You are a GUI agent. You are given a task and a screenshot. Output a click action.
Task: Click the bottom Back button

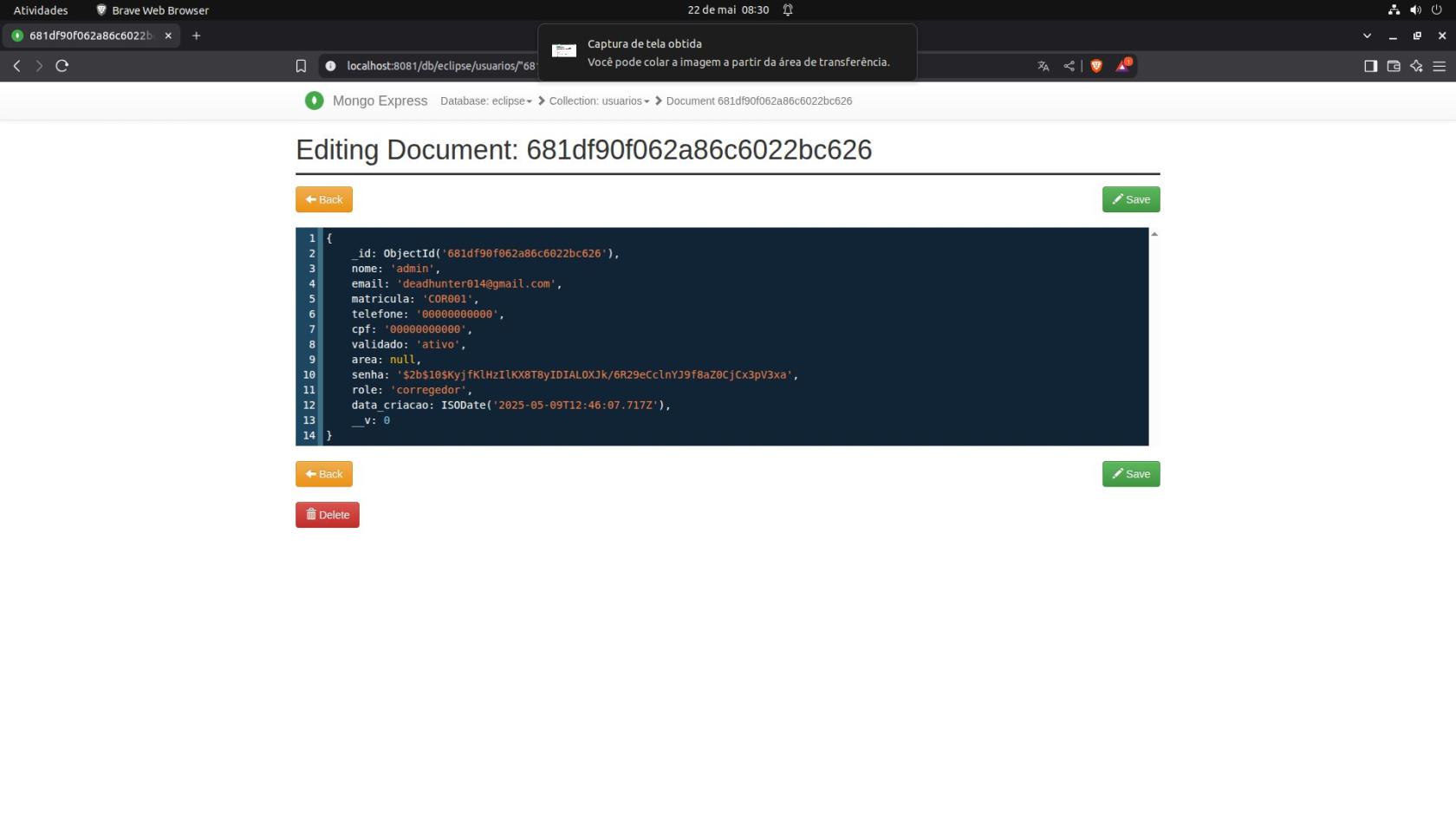324,474
